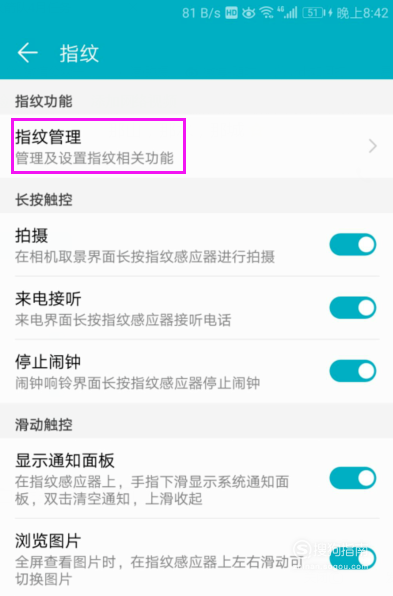The height and width of the screenshot is (596, 393).
Task: Tap the 指纹 page title
Action: (x=79, y=53)
